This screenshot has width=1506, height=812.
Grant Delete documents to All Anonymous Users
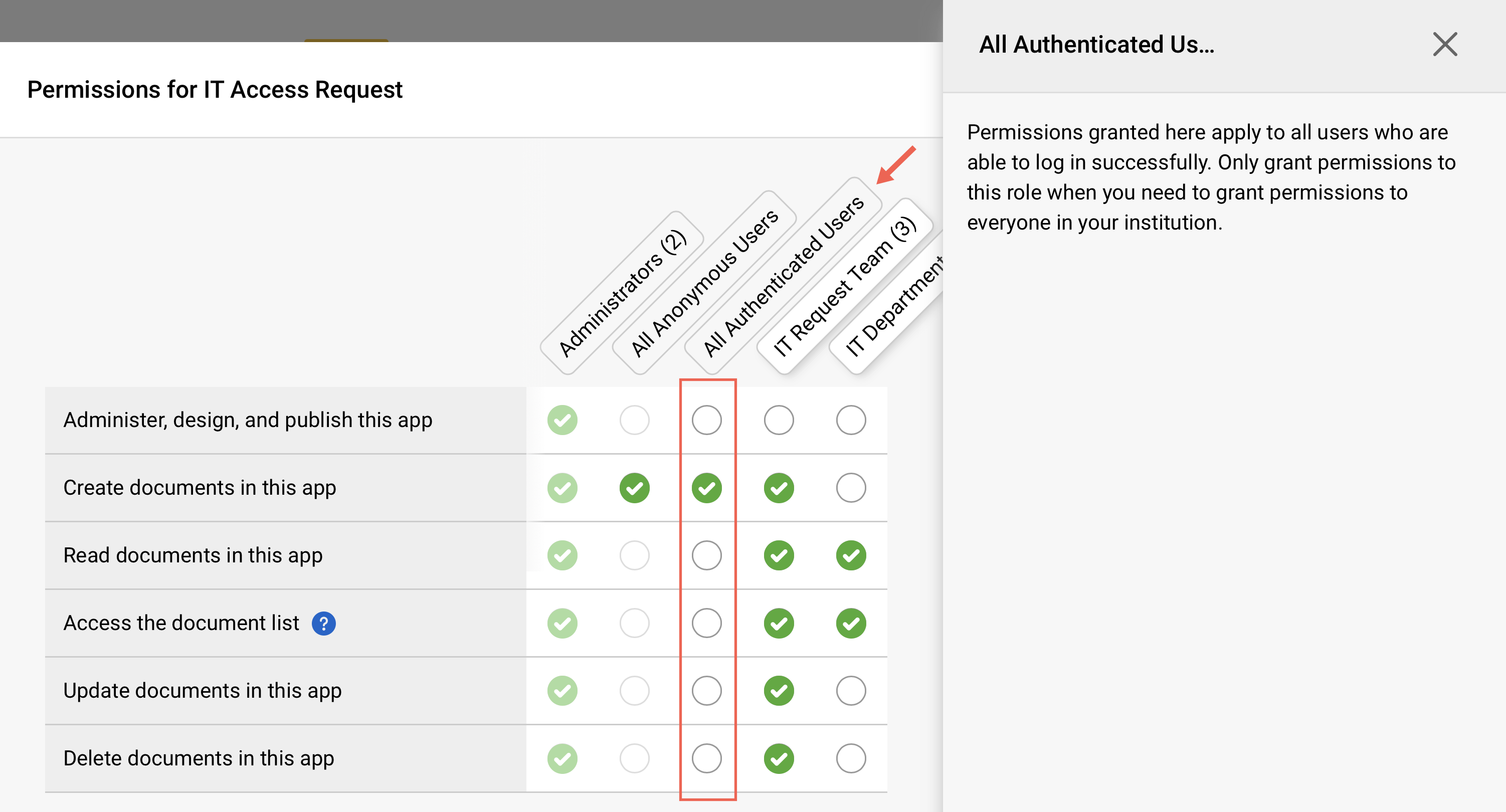[635, 758]
